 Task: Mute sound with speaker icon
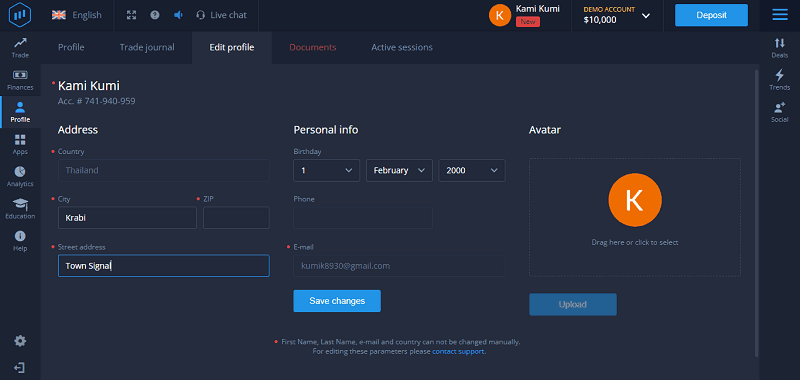tap(178, 15)
